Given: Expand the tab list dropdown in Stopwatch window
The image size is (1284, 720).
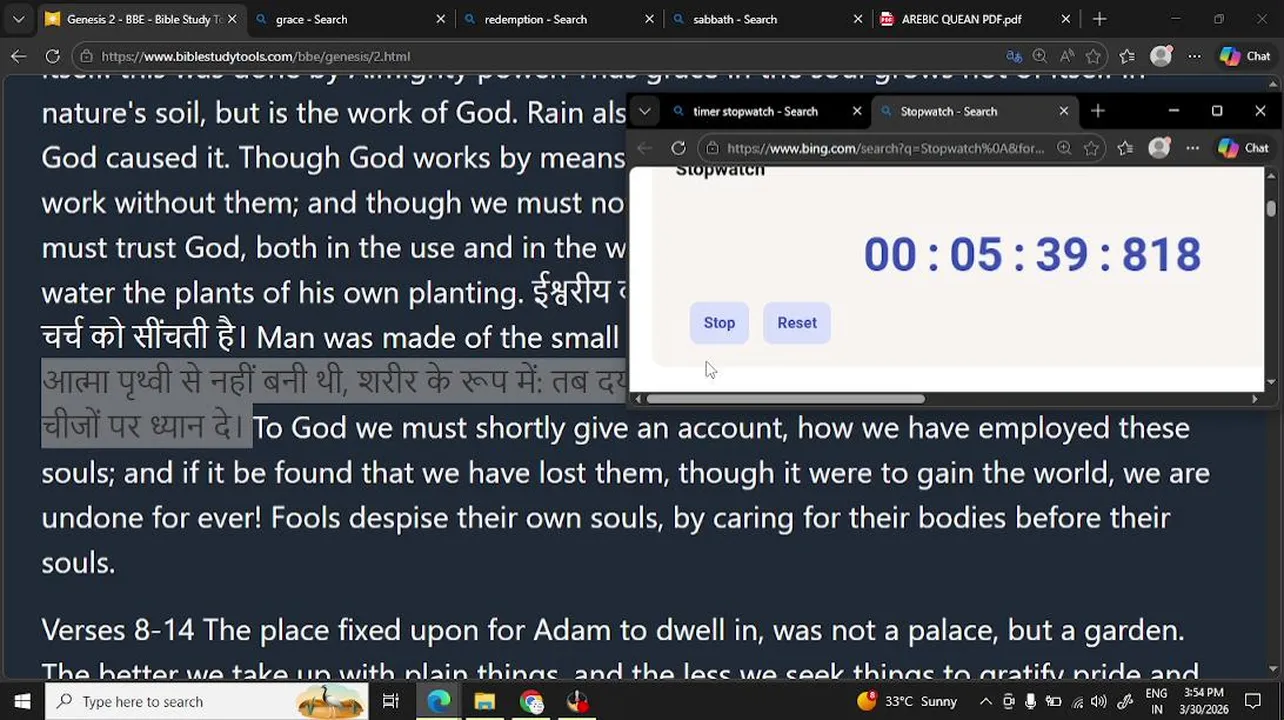Looking at the screenshot, I should pos(645,111).
